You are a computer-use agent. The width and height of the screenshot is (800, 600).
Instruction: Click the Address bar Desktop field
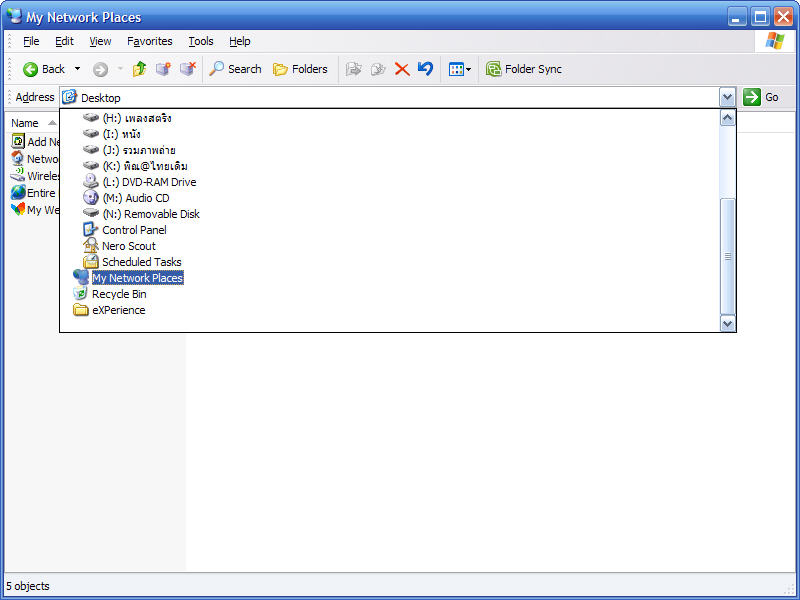(390, 97)
